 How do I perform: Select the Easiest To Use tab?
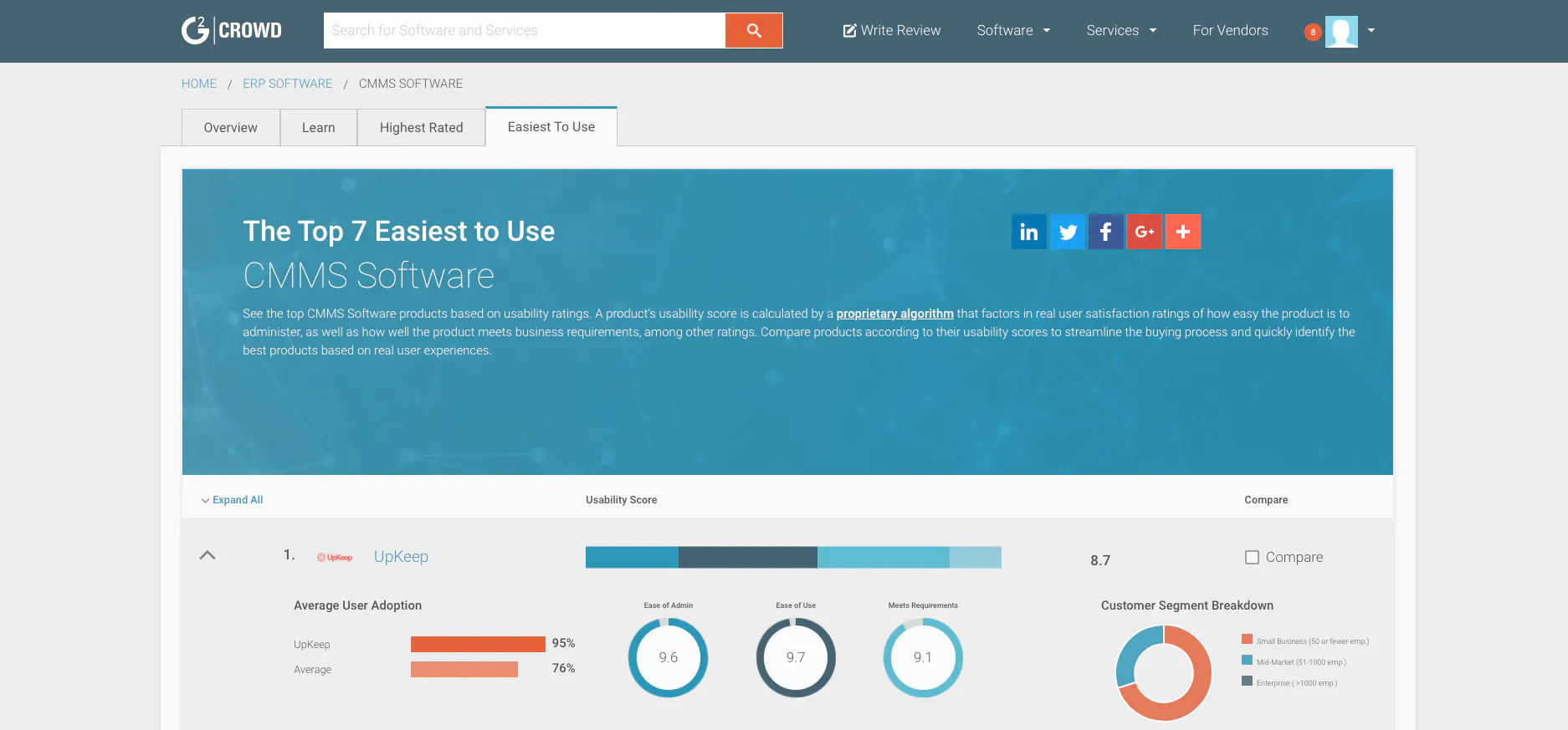[551, 127]
